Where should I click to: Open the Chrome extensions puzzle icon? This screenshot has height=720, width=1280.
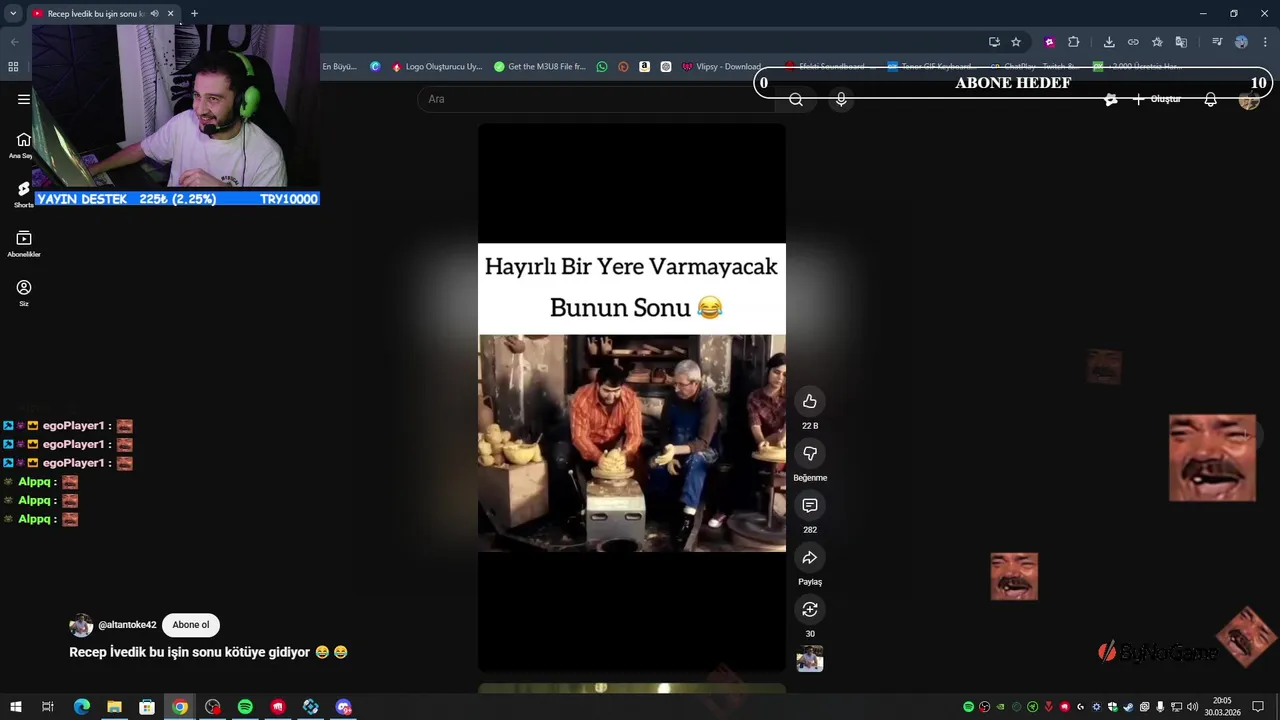[x=1074, y=42]
